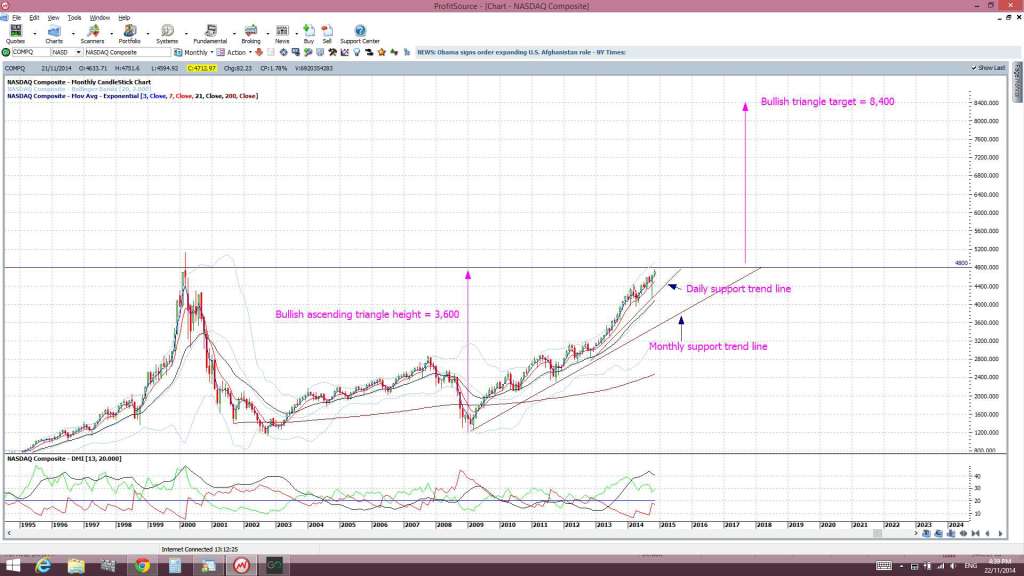Shift chart right with the right arrow
Screen dimensions: 1024x576
(1000, 534)
